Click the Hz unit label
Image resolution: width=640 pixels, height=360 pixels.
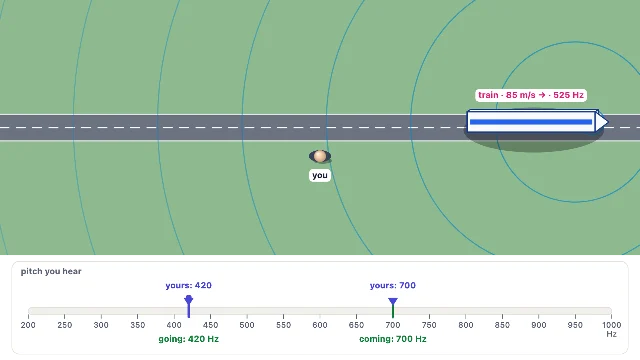[x=611, y=334]
